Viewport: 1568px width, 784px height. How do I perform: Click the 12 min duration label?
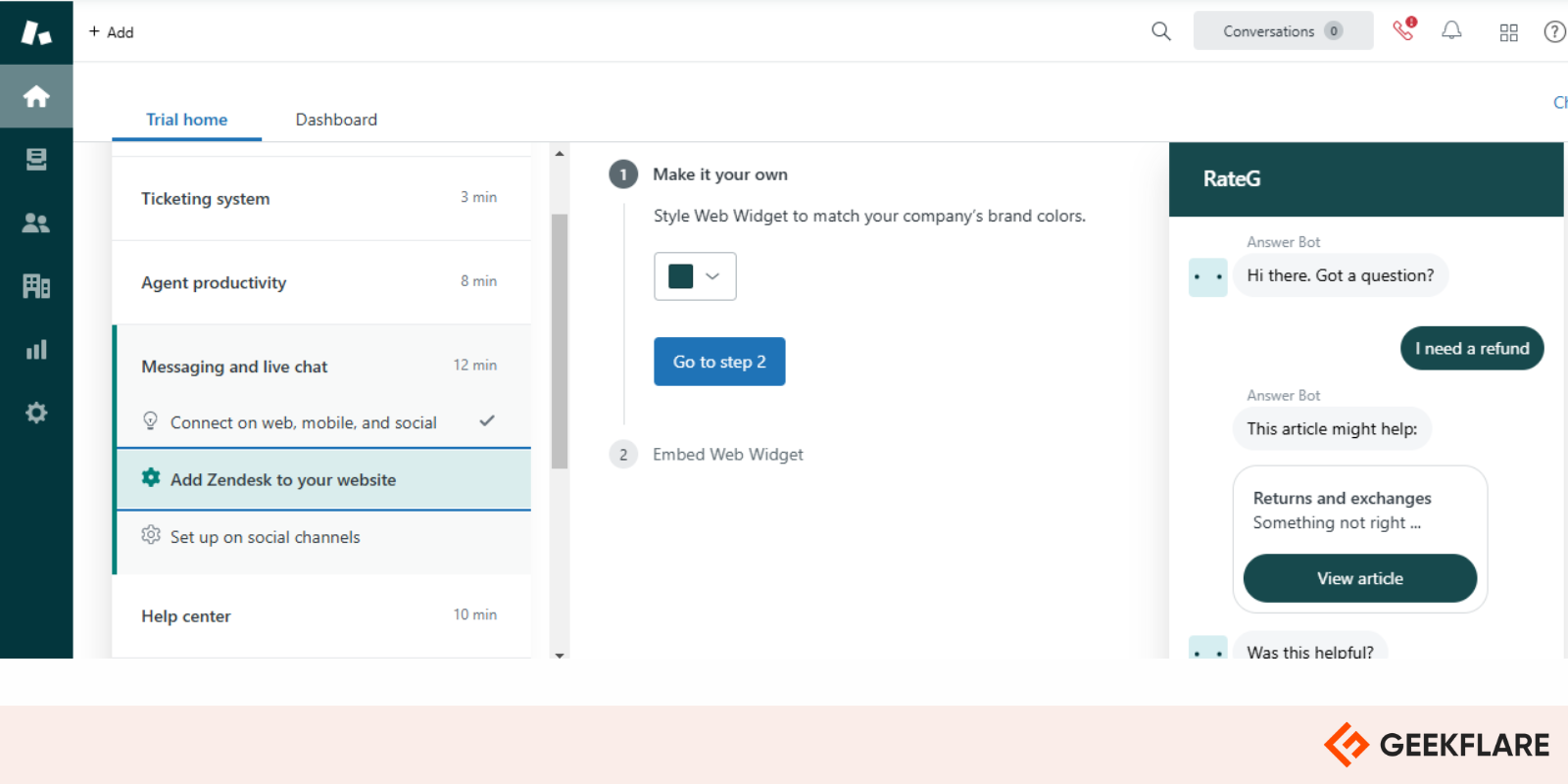pyautogui.click(x=475, y=365)
